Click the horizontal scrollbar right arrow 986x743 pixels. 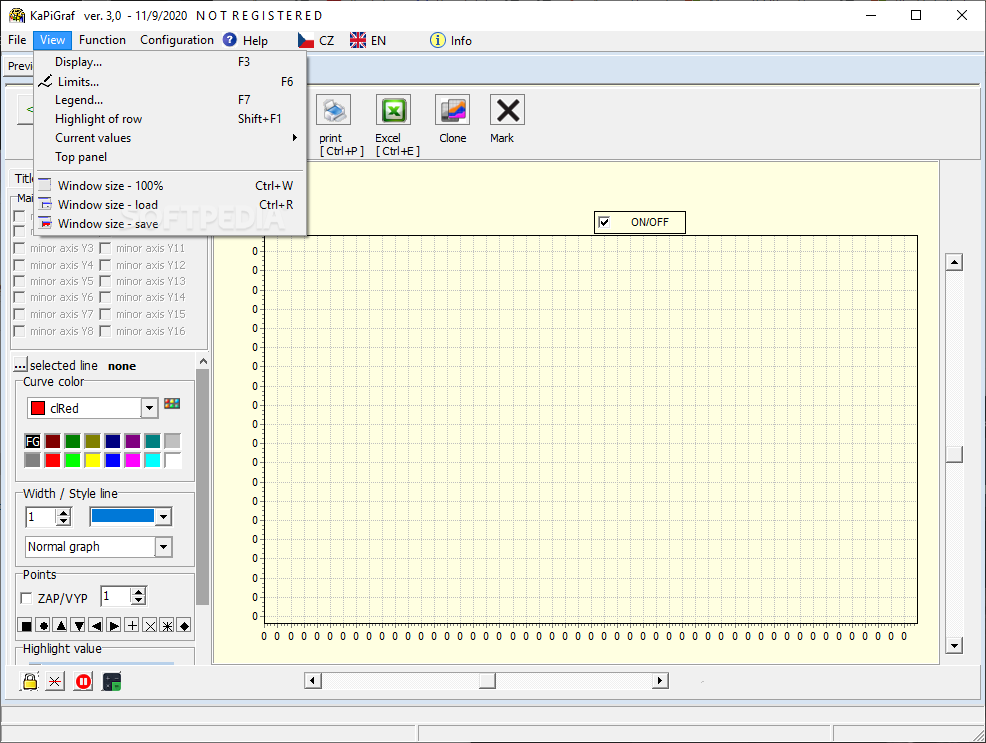pos(660,681)
